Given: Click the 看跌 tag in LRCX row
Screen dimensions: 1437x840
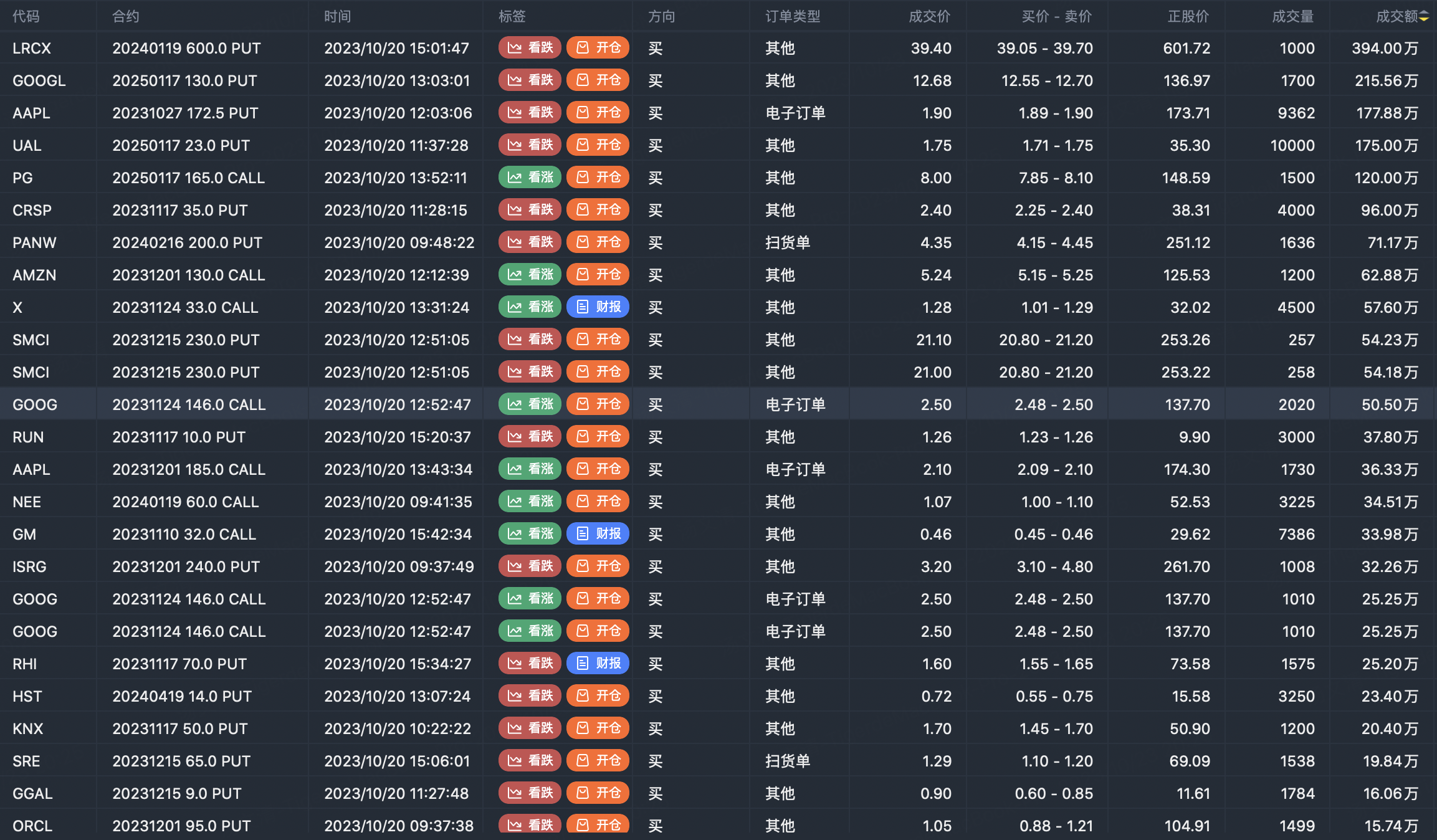Looking at the screenshot, I should 530,48.
